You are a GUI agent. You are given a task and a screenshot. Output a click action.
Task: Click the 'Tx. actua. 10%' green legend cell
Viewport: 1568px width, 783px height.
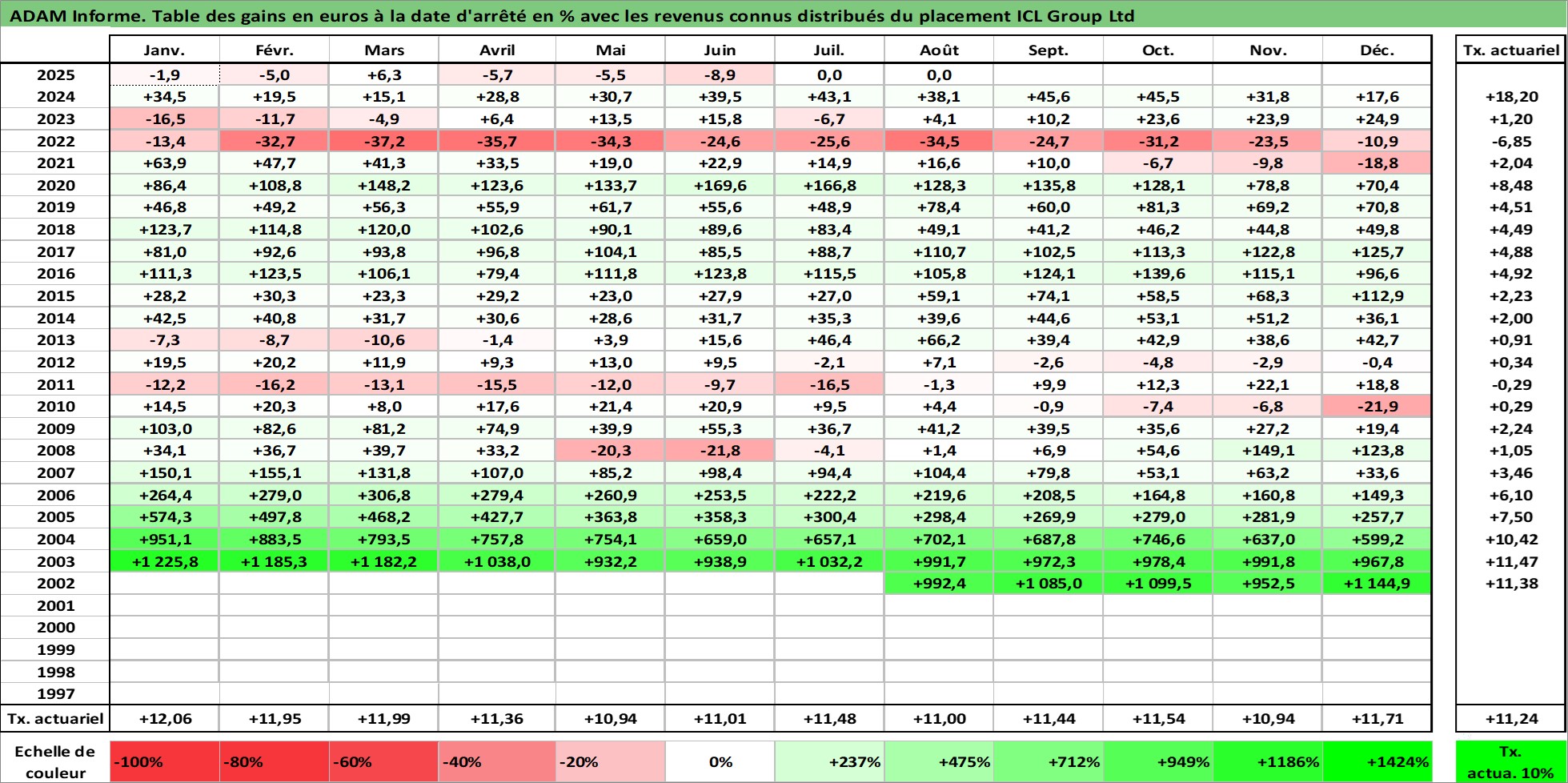click(x=1510, y=761)
